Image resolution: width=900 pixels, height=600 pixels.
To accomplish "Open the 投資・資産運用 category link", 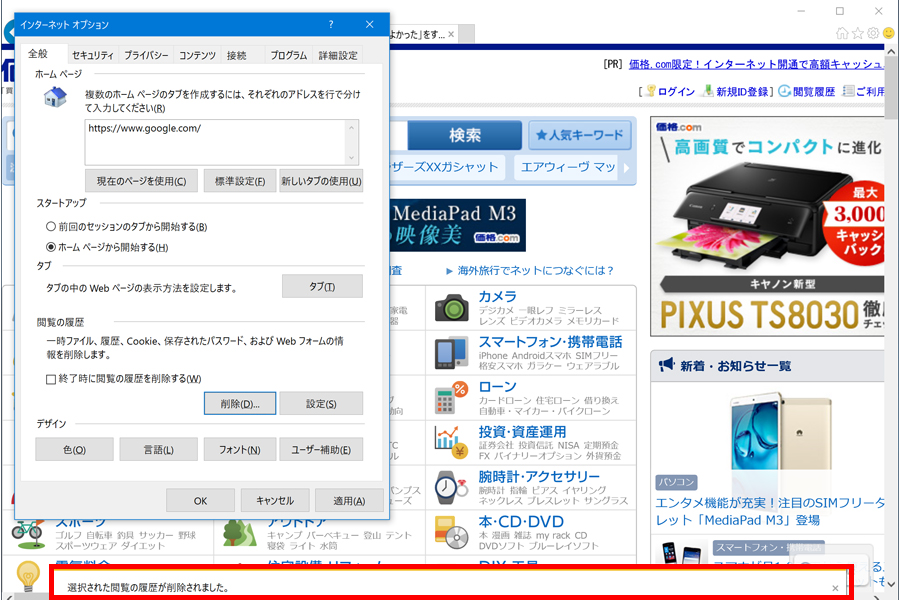I will tap(522, 432).
